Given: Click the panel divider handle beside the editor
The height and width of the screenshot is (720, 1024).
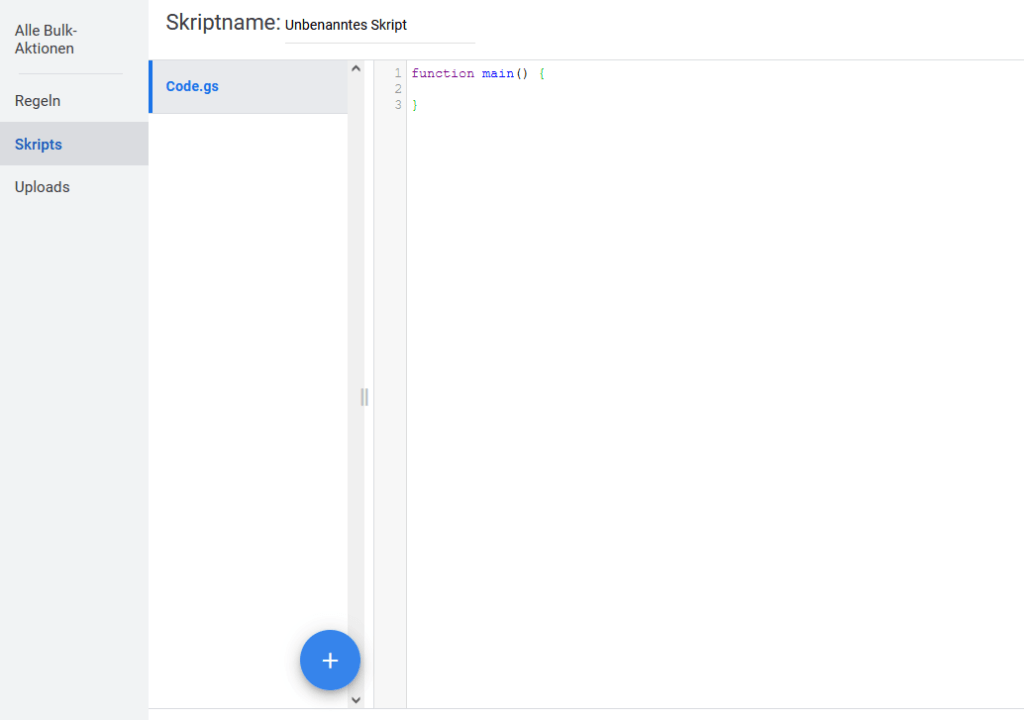Looking at the screenshot, I should [x=364, y=397].
